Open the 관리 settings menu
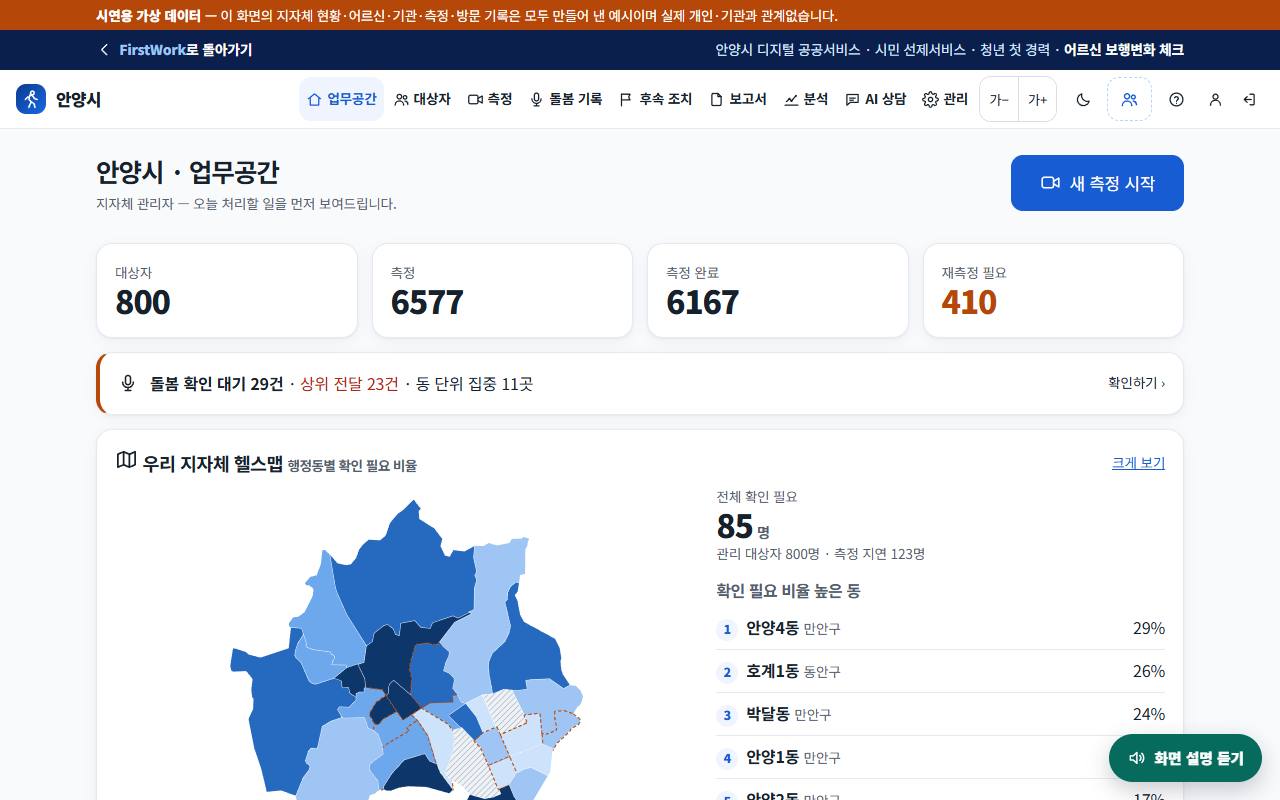The image size is (1280, 800). (945, 99)
